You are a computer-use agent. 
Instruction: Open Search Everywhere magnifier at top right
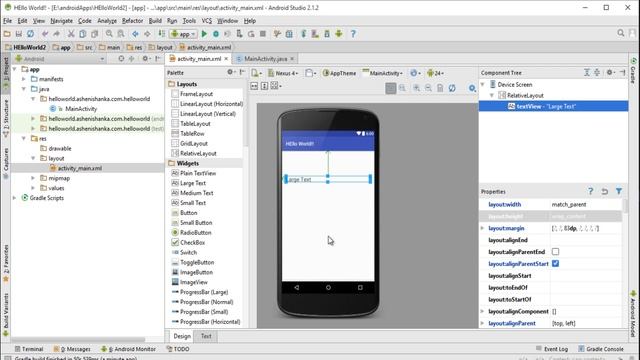click(620, 33)
